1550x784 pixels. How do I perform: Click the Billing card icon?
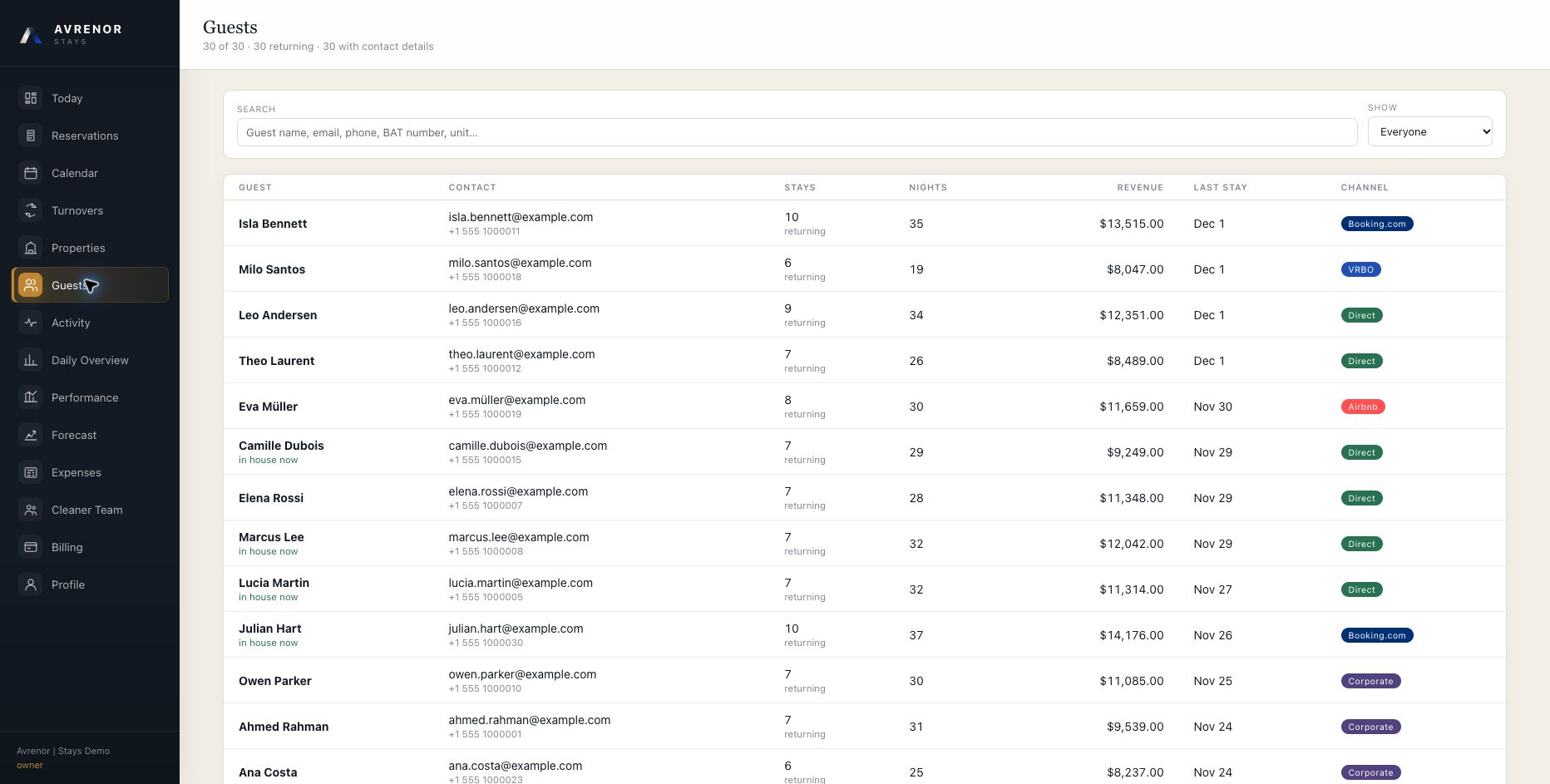(31, 547)
